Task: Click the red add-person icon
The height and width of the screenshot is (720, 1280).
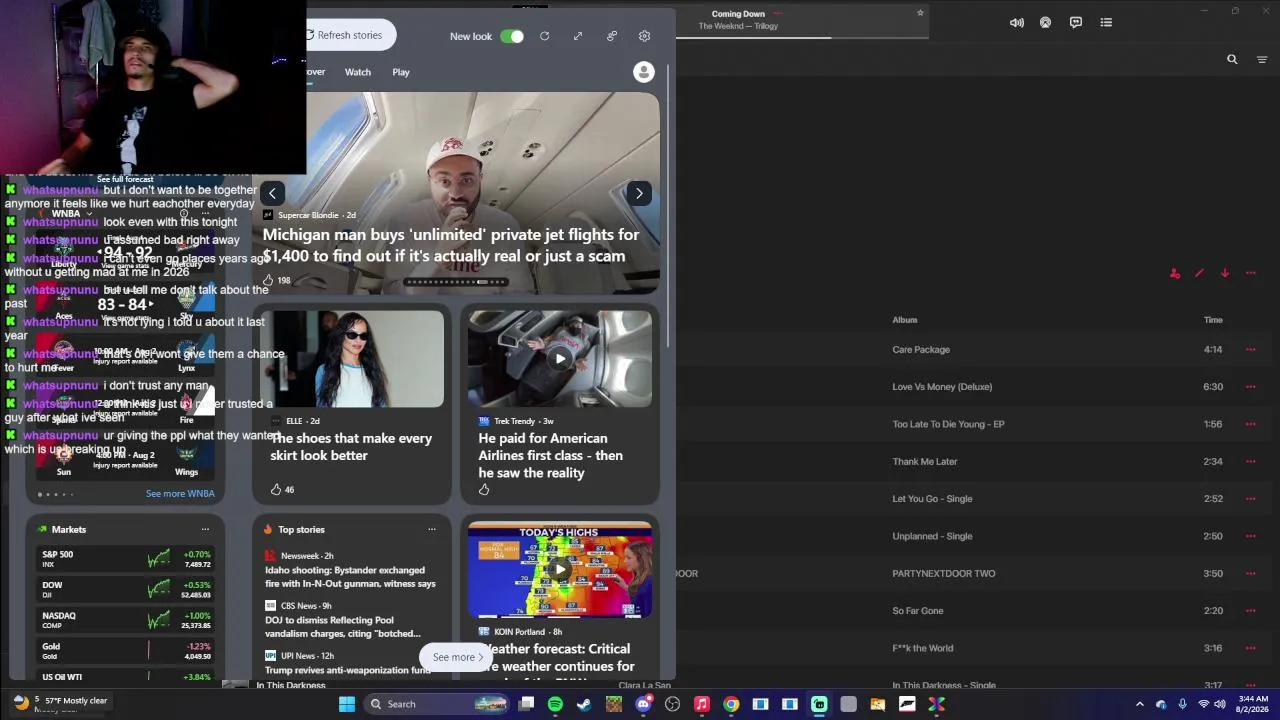Action: point(1175,273)
